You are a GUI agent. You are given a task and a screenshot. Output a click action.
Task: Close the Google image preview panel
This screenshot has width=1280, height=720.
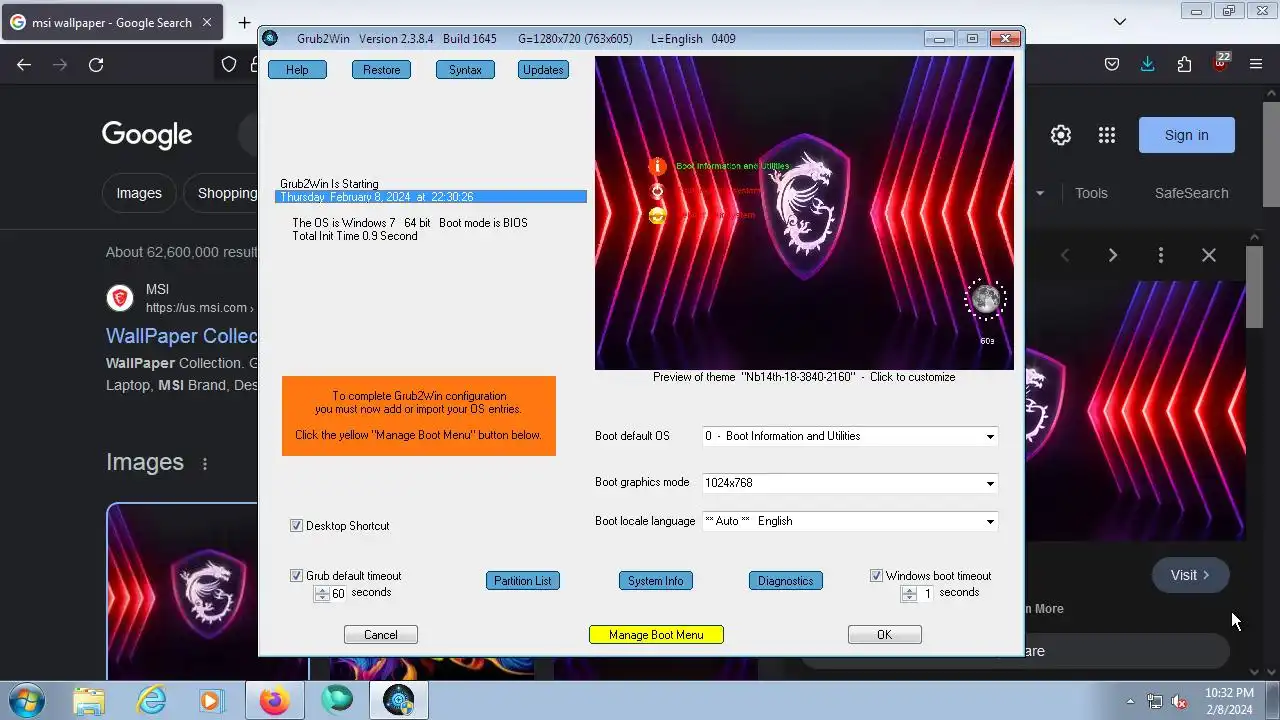pos(1209,255)
